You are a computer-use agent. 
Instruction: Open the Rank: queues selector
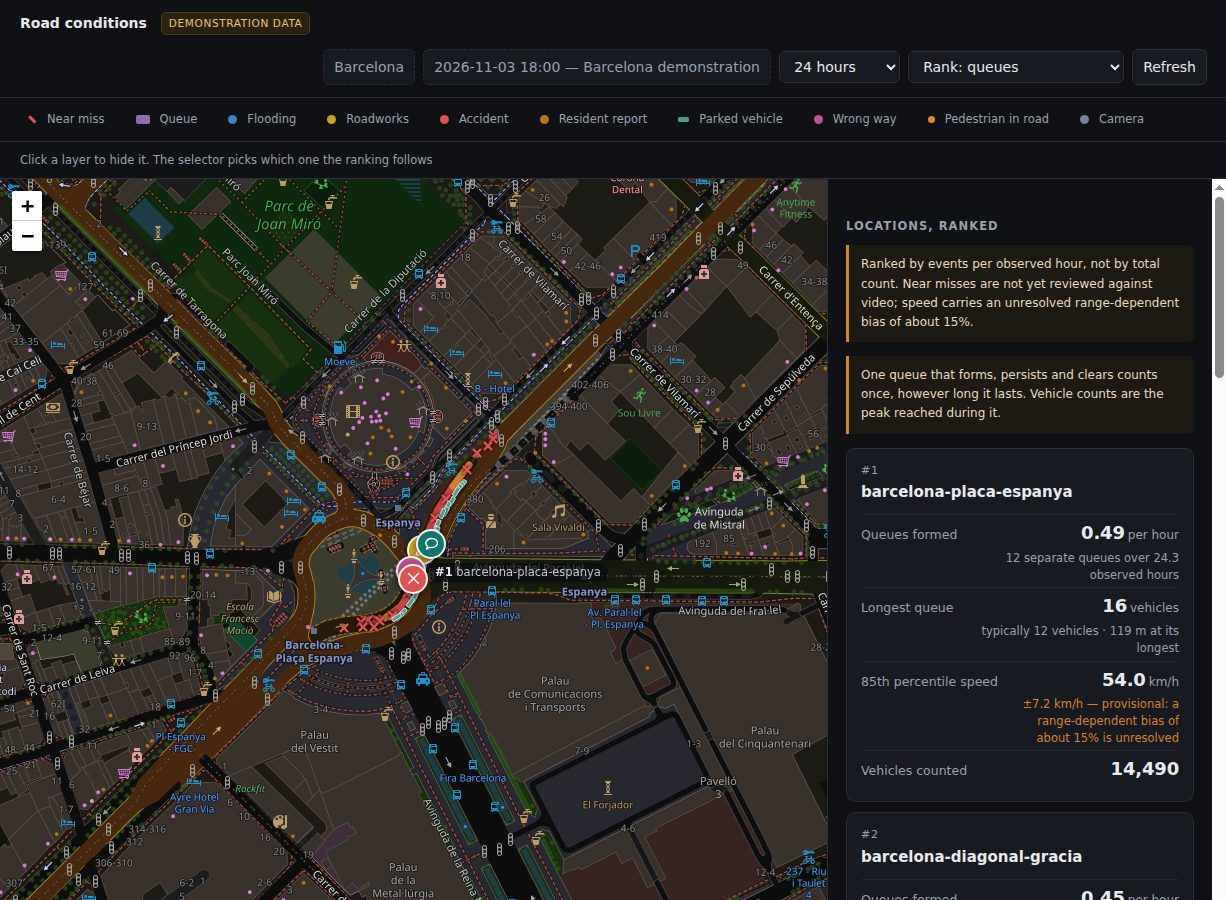[x=1016, y=67]
